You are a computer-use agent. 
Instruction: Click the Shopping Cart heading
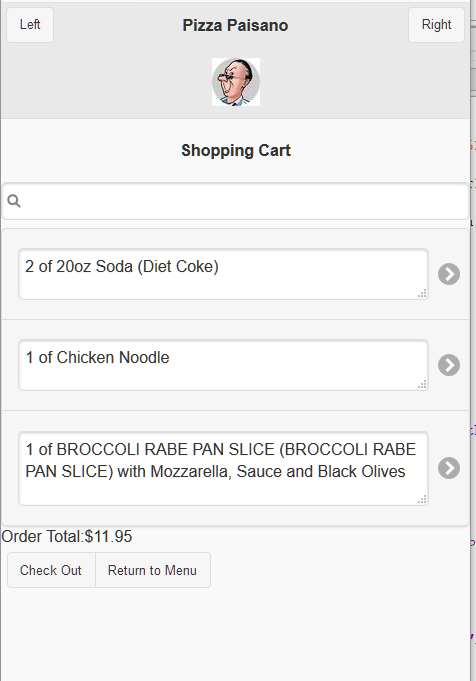click(x=236, y=151)
